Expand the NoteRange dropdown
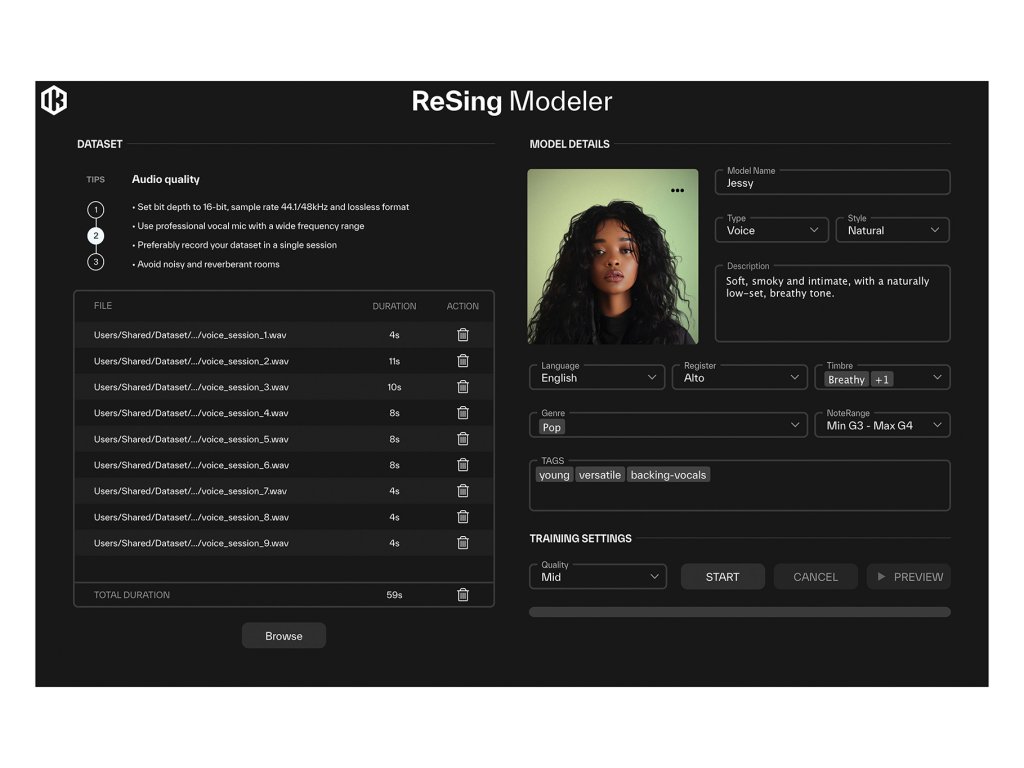This screenshot has width=1024, height=768. coord(882,425)
